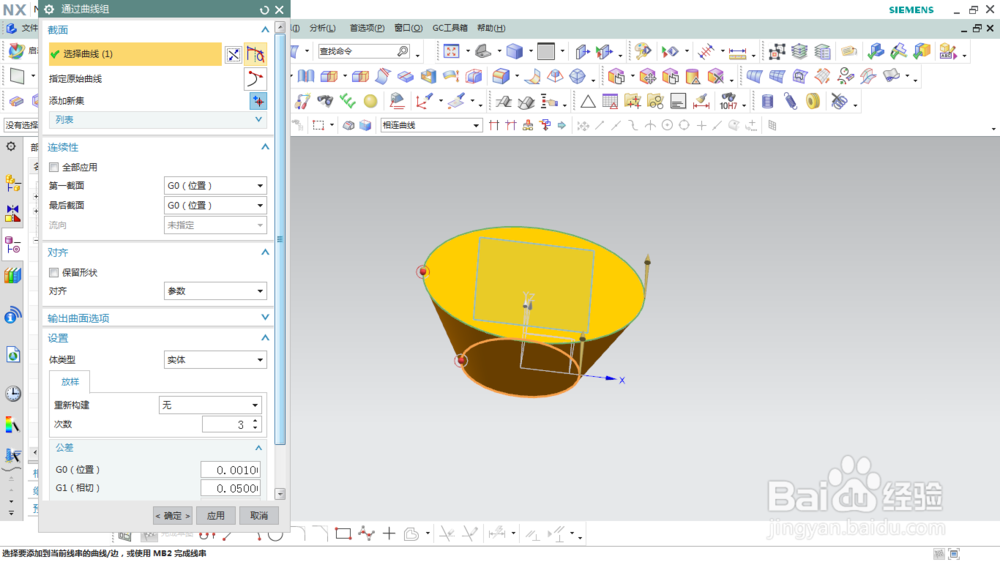Click the 选择曲线 (1) selection row
The width and height of the screenshot is (1000, 562).
(135, 54)
